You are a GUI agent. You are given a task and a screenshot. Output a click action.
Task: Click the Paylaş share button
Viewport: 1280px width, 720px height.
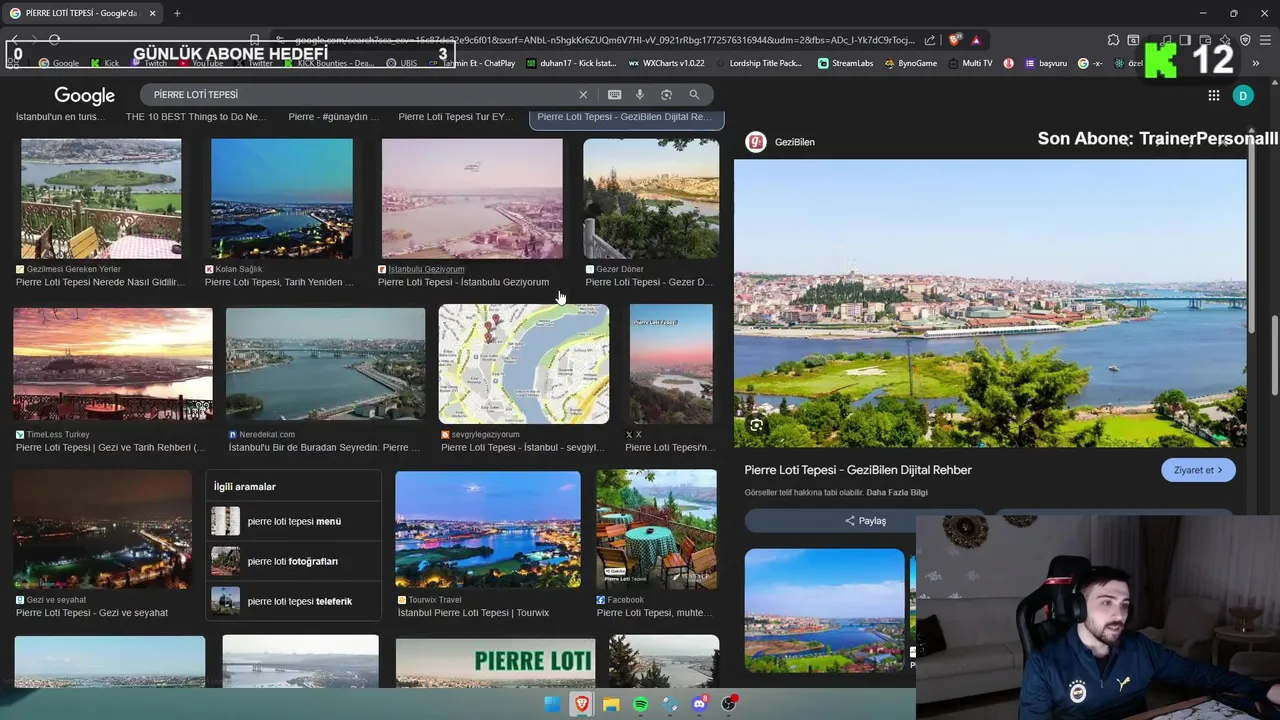pos(865,521)
